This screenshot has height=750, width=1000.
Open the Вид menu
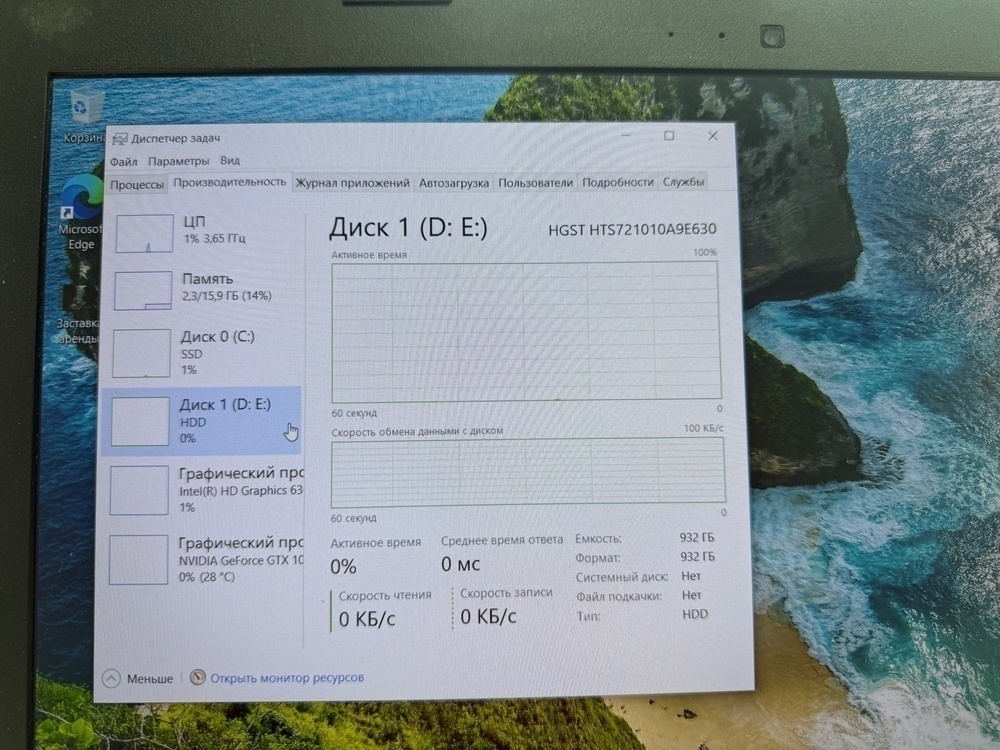230,161
